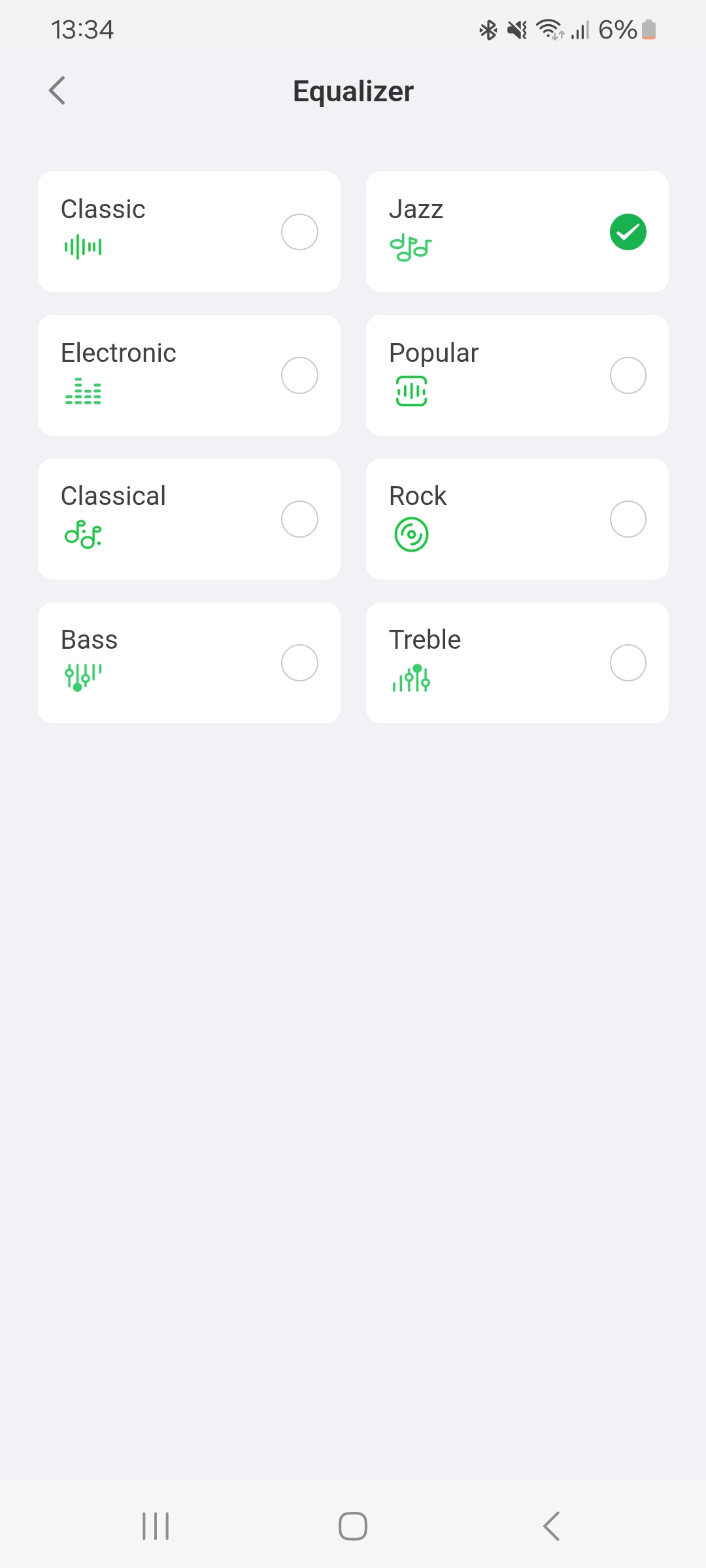
Task: Select the Classical radio button
Action: click(299, 519)
